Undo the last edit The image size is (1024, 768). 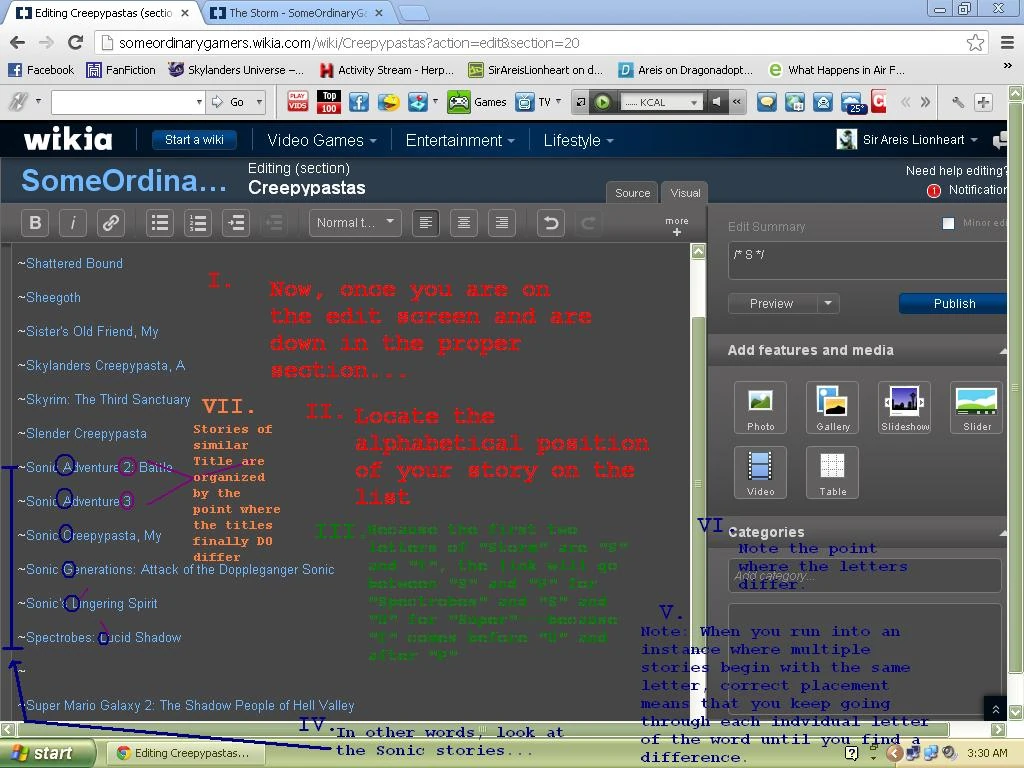[x=551, y=223]
